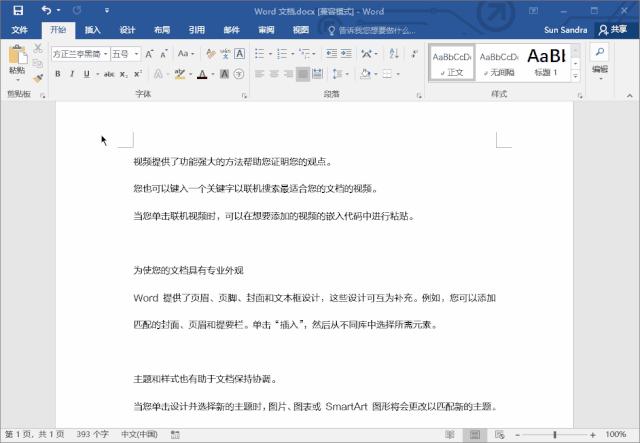
Task: Collapse the ribbon with the arrow
Action: pyautogui.click(x=629, y=96)
